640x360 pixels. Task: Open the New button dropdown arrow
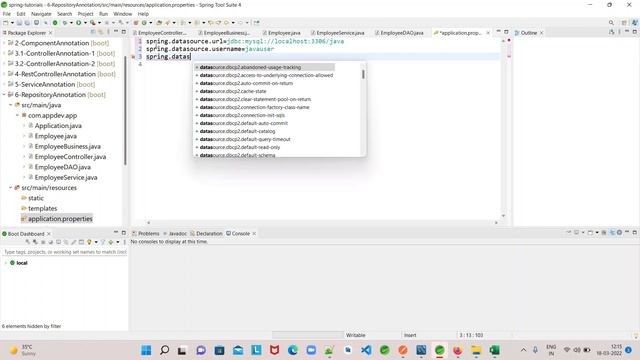[x=12, y=23]
